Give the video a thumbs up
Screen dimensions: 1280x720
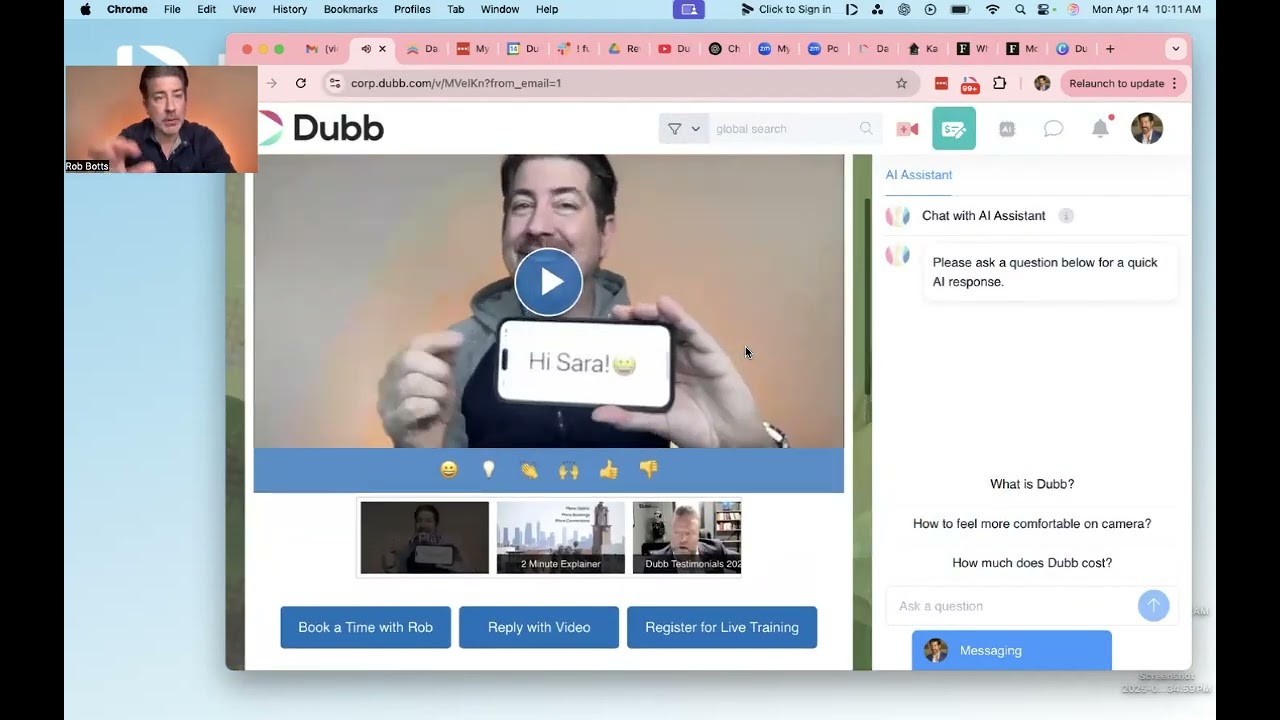tap(608, 469)
